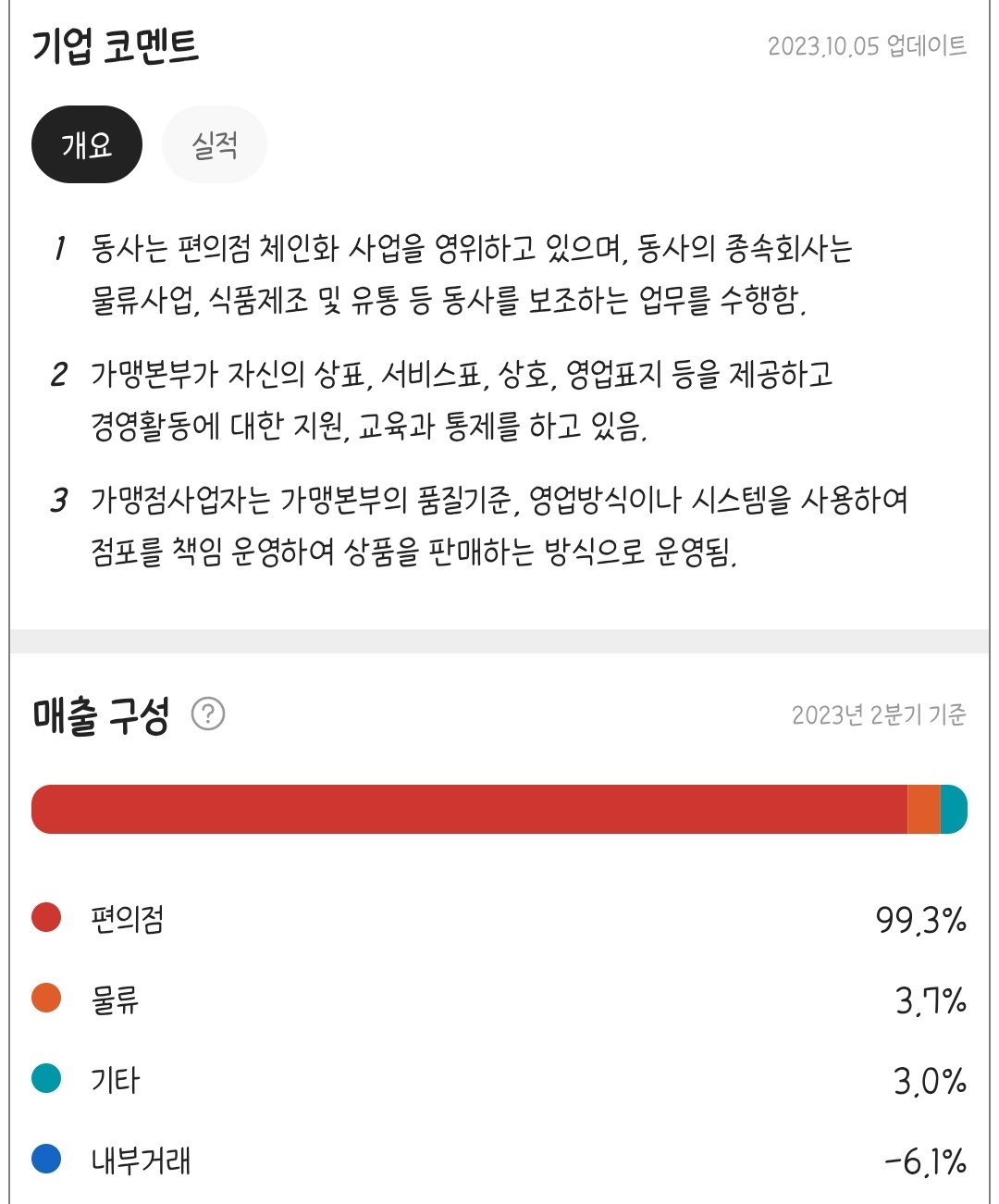Click the 99.3% value for 편의점
The width and height of the screenshot is (999, 1204).
[x=920, y=919]
